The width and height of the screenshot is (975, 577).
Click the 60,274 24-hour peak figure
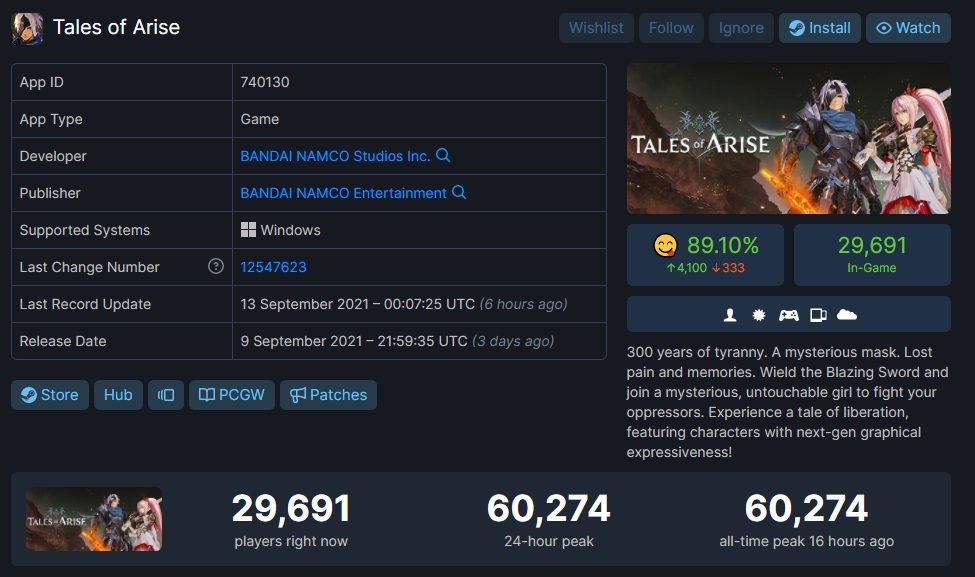click(548, 509)
